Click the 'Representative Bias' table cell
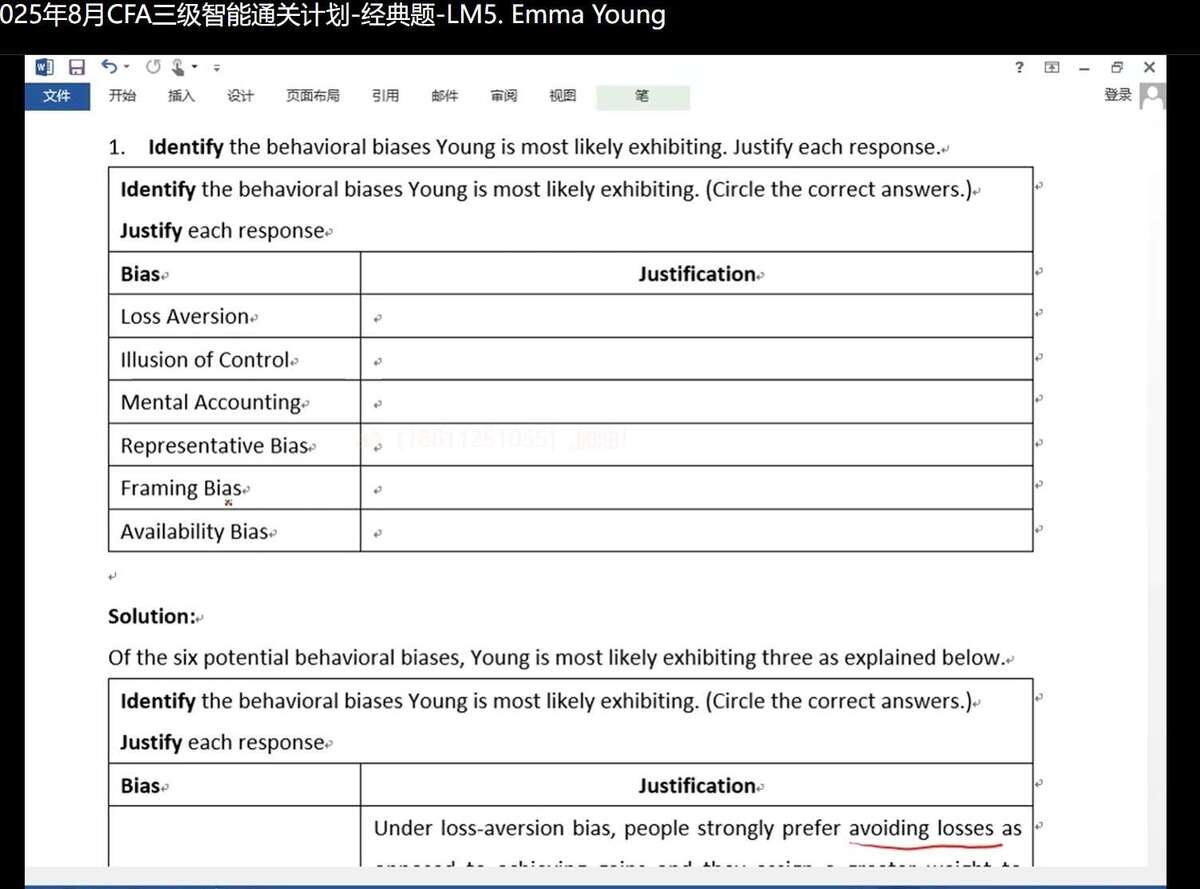This screenshot has width=1200, height=889. point(234,445)
